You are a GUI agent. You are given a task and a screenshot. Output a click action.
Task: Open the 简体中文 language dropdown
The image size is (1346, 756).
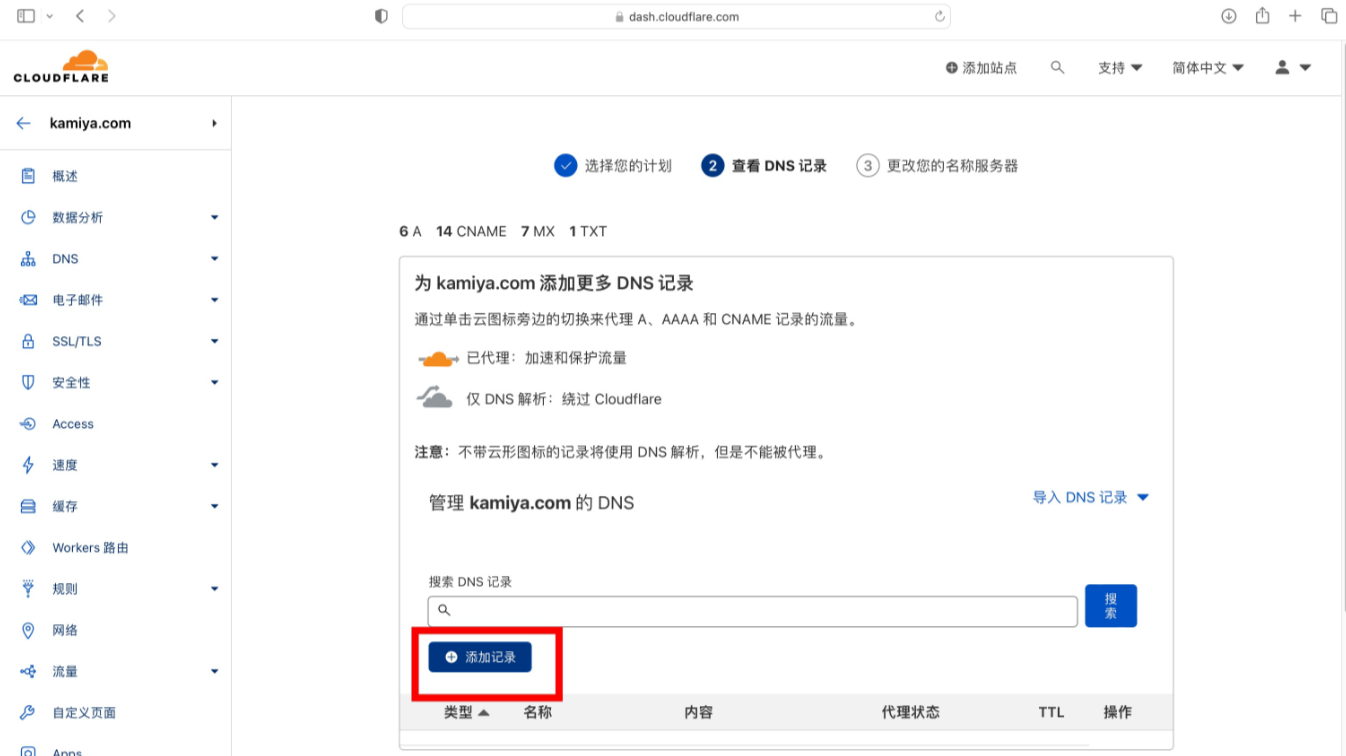[x=1208, y=68]
